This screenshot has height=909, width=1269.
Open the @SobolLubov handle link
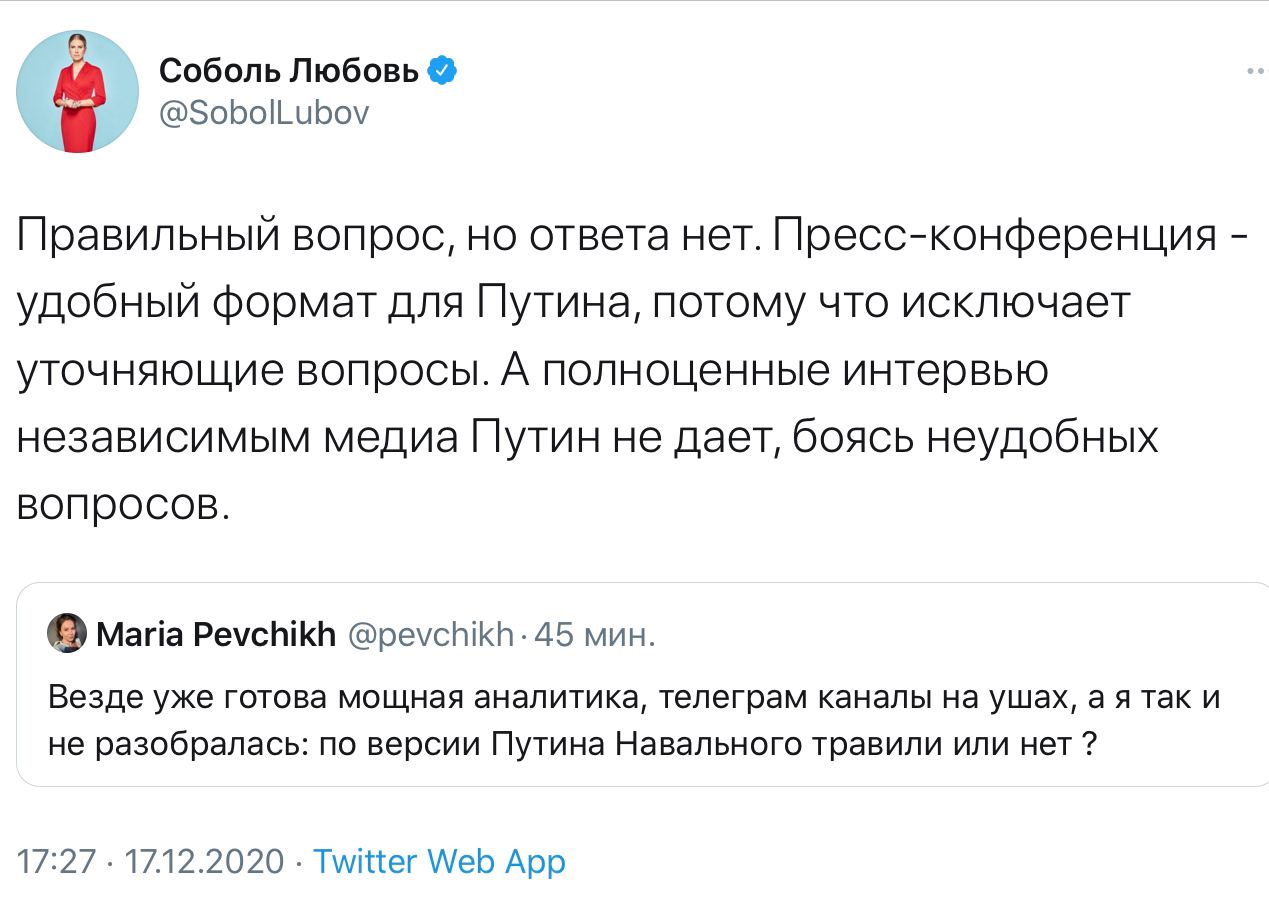tap(264, 113)
